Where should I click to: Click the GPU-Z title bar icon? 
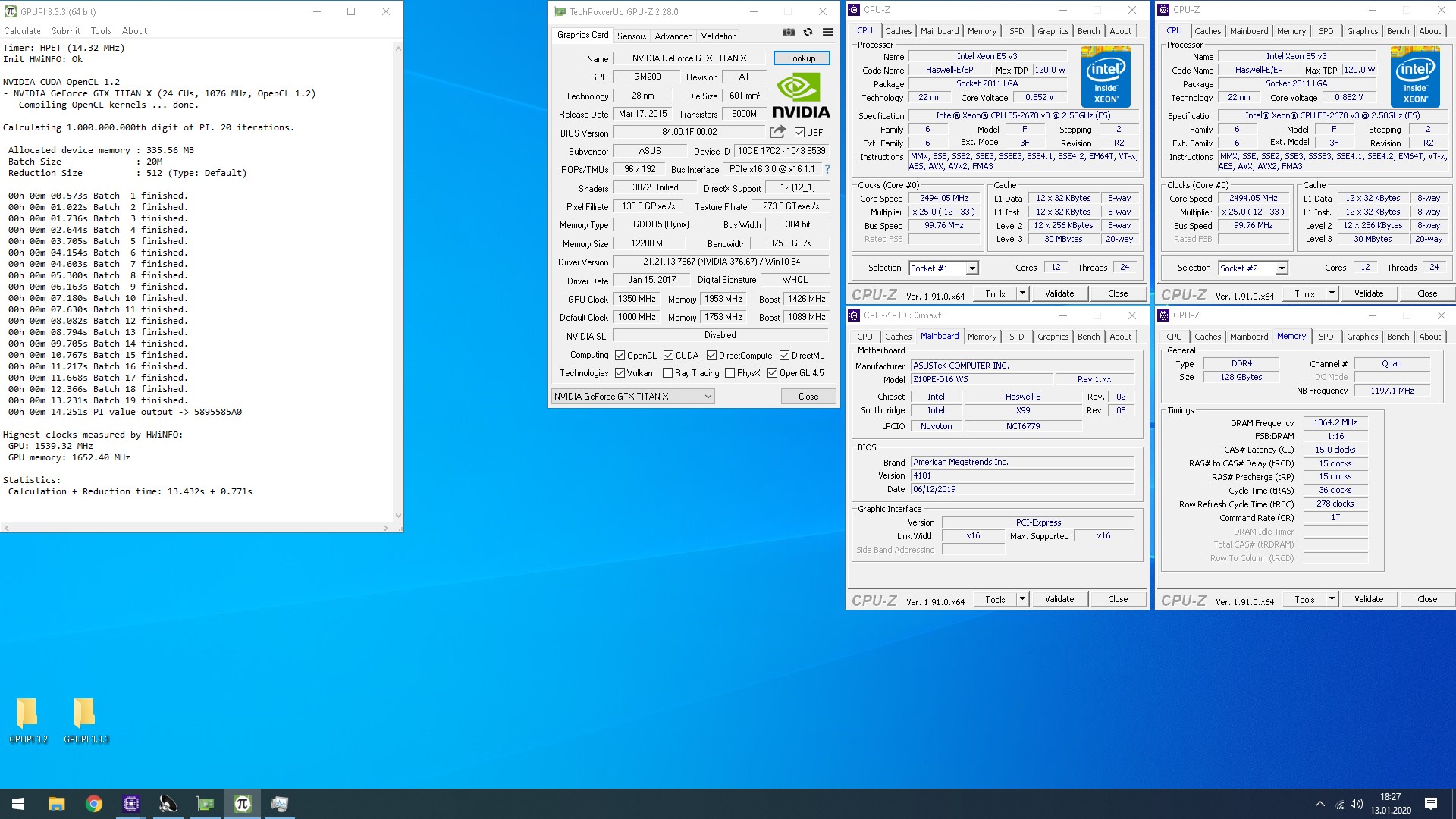(560, 11)
